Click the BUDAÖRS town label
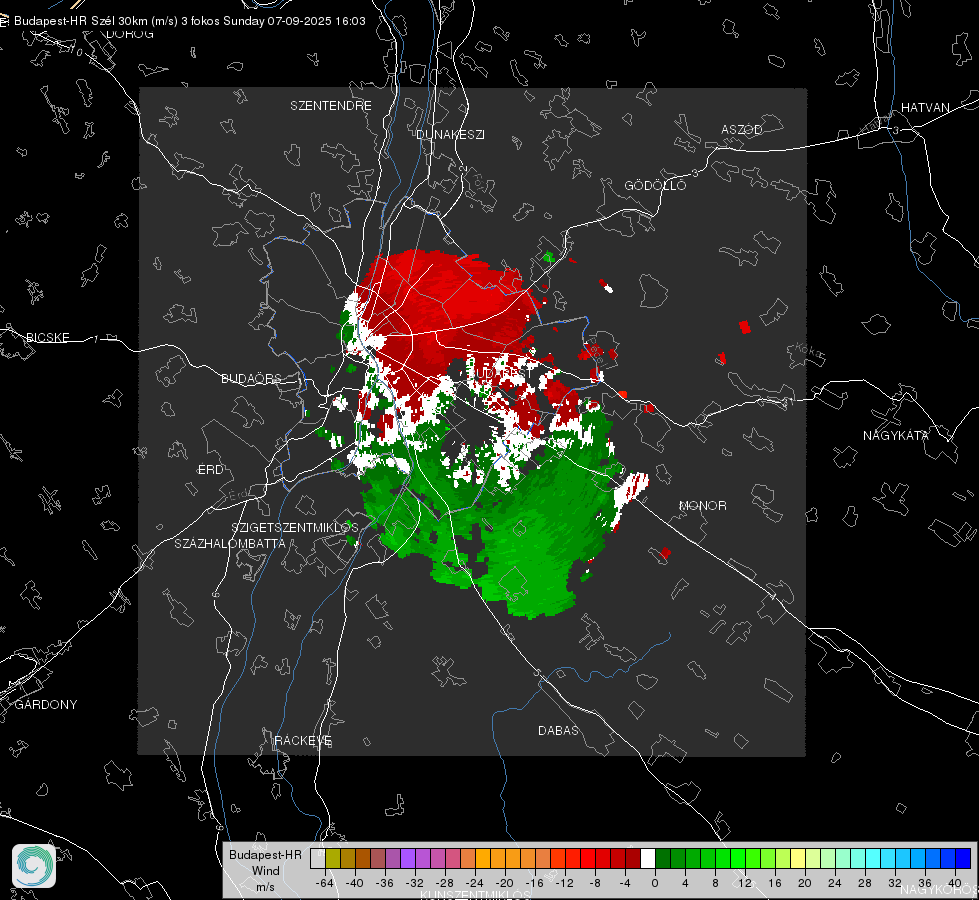 click(x=251, y=379)
